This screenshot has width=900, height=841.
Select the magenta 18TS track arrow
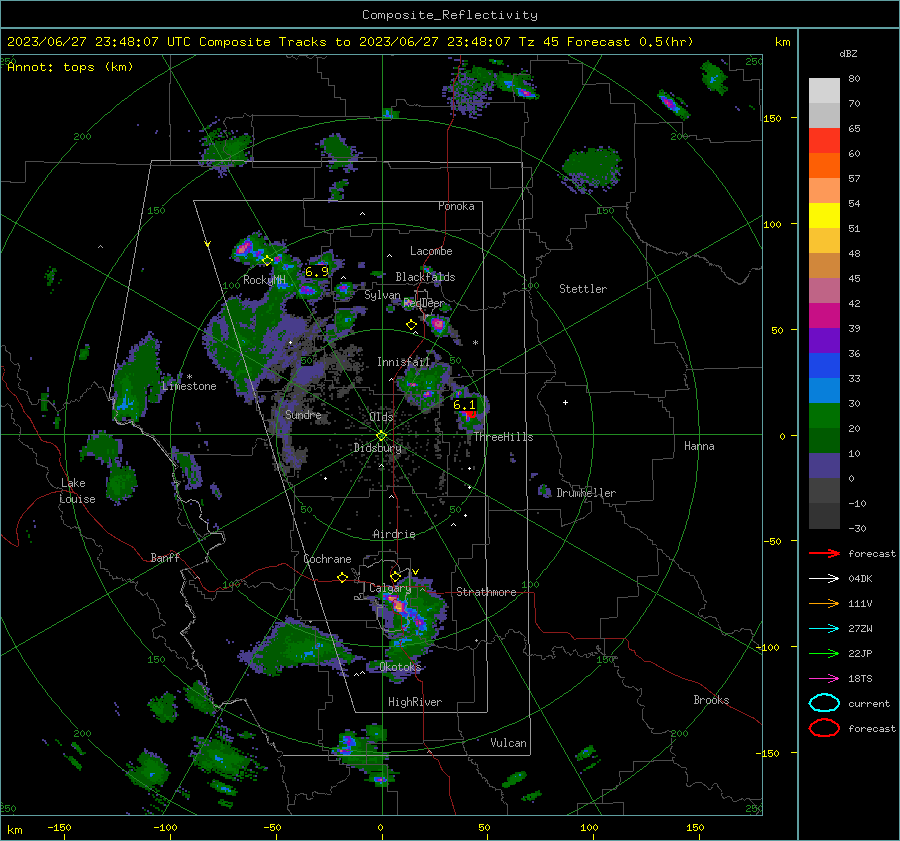click(x=824, y=679)
